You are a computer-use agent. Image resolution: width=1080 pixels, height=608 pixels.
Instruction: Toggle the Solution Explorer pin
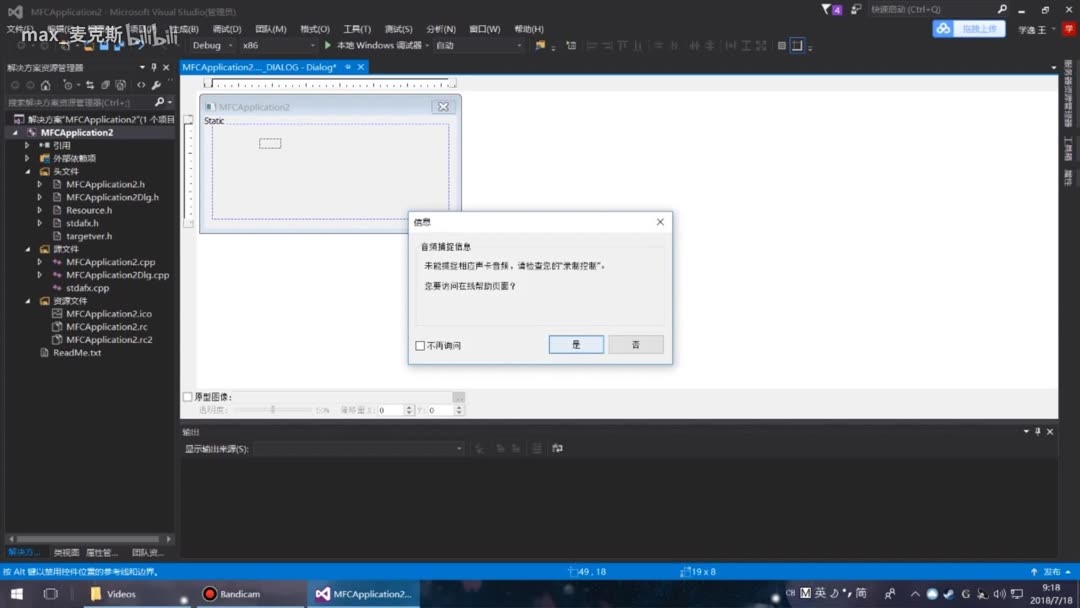point(154,67)
